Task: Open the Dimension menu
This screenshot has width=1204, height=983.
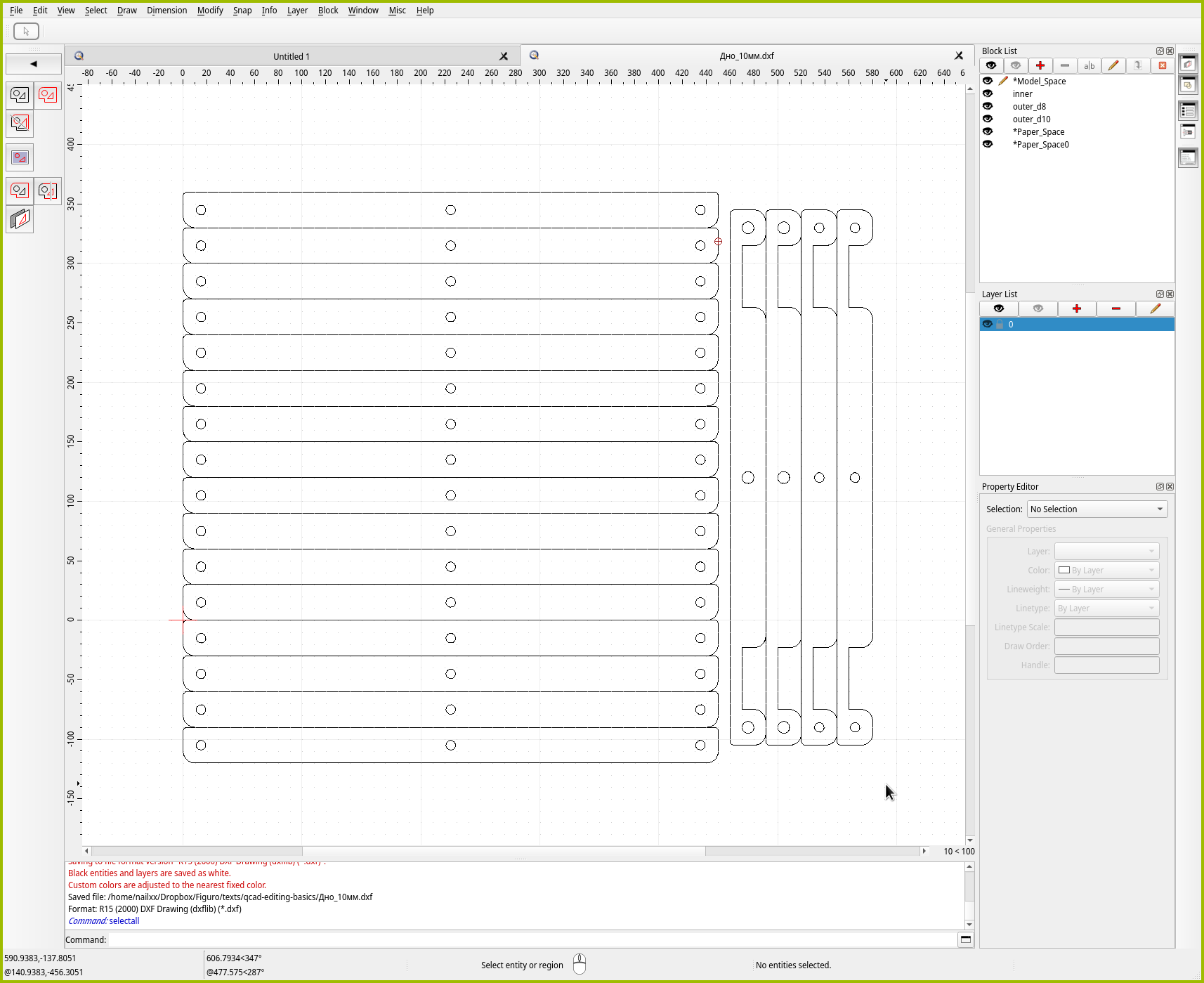Action: 166,11
